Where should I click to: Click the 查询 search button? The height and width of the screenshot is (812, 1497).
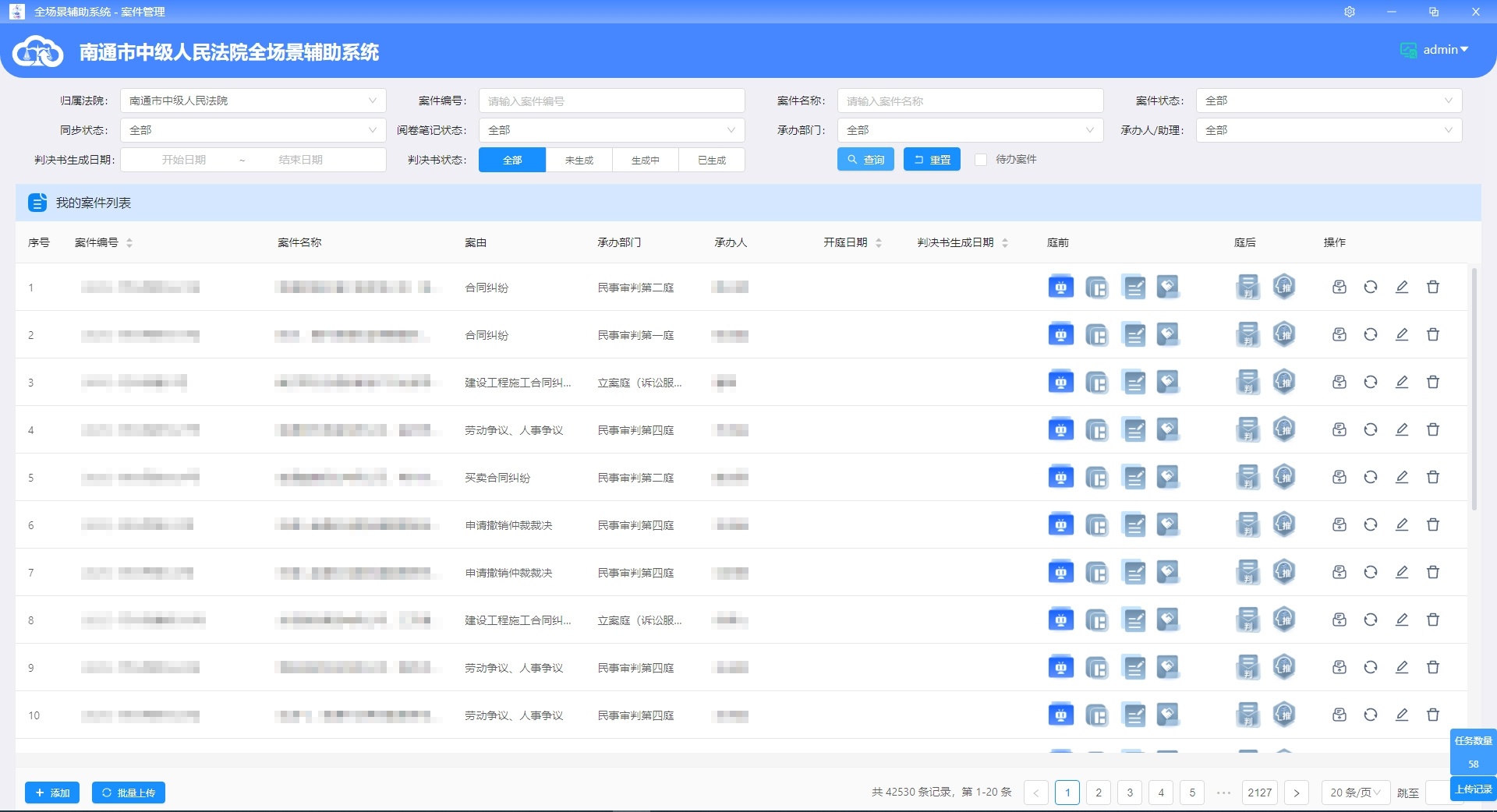point(865,159)
